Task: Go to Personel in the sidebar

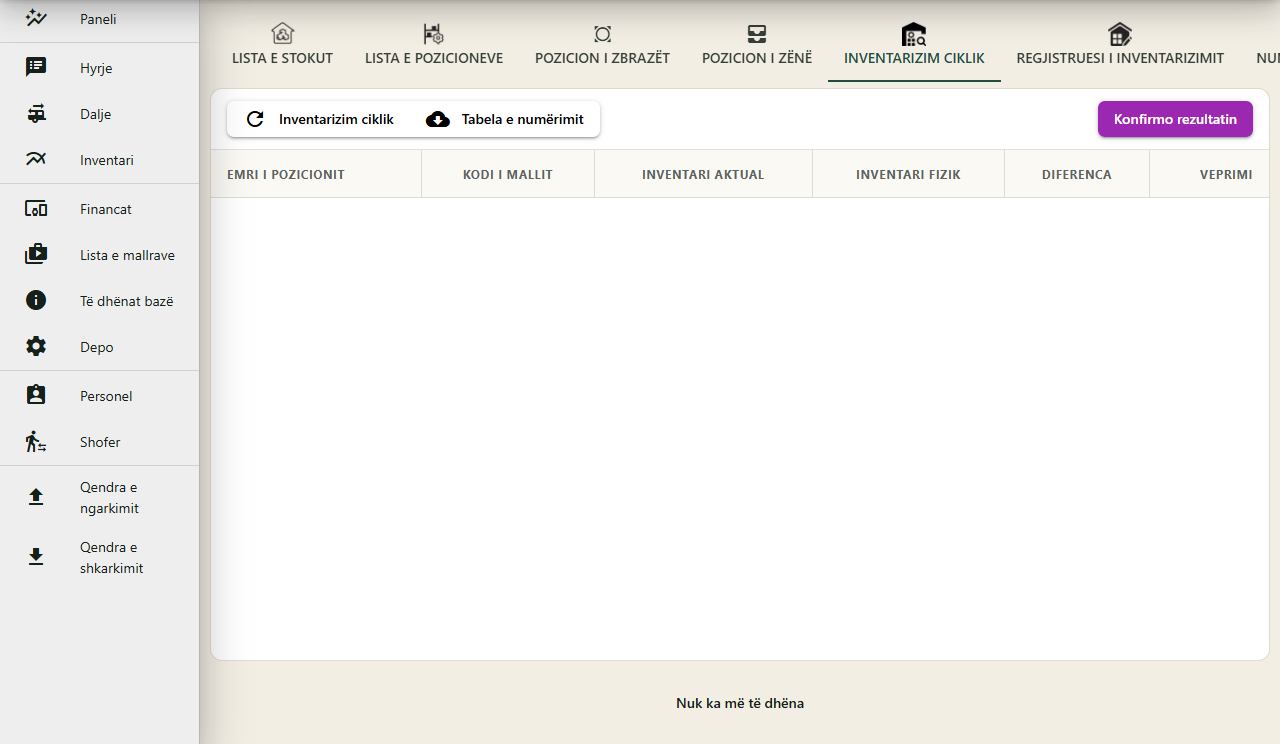Action: point(99,396)
